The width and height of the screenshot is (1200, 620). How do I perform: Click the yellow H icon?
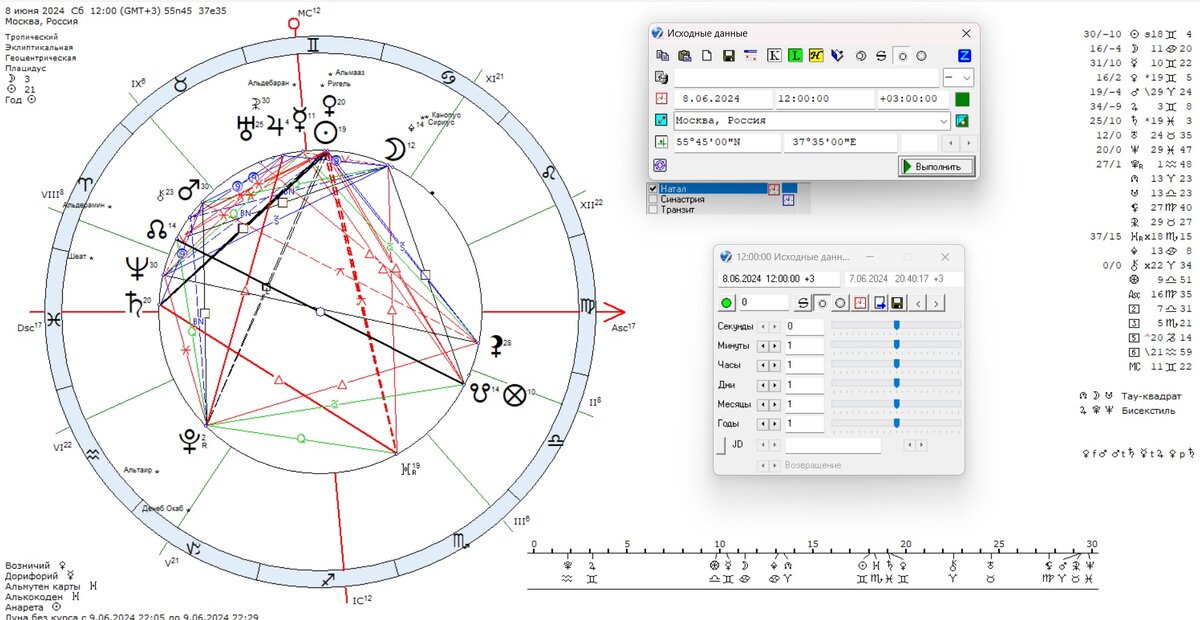click(816, 56)
